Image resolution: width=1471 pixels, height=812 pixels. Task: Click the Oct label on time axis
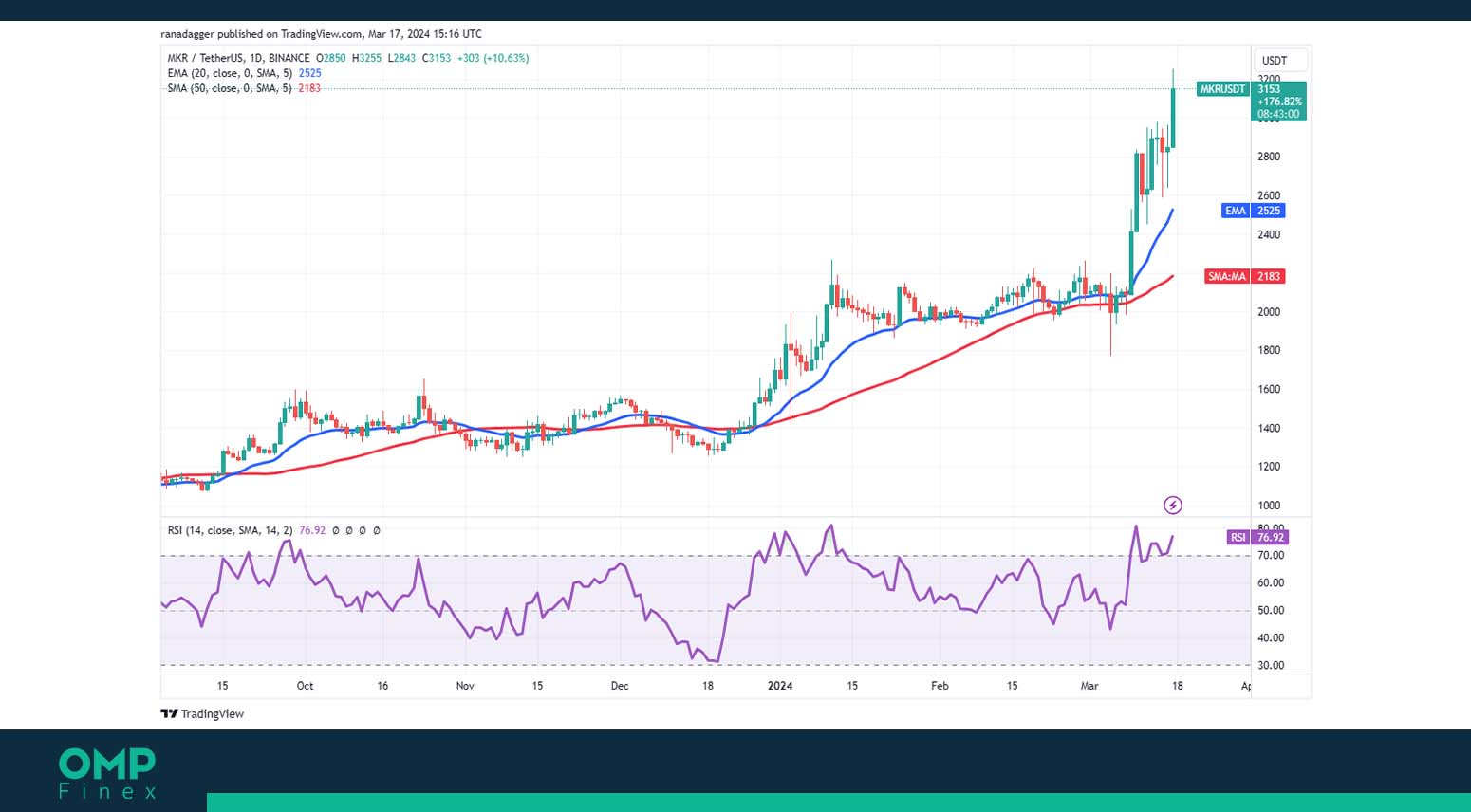305,685
